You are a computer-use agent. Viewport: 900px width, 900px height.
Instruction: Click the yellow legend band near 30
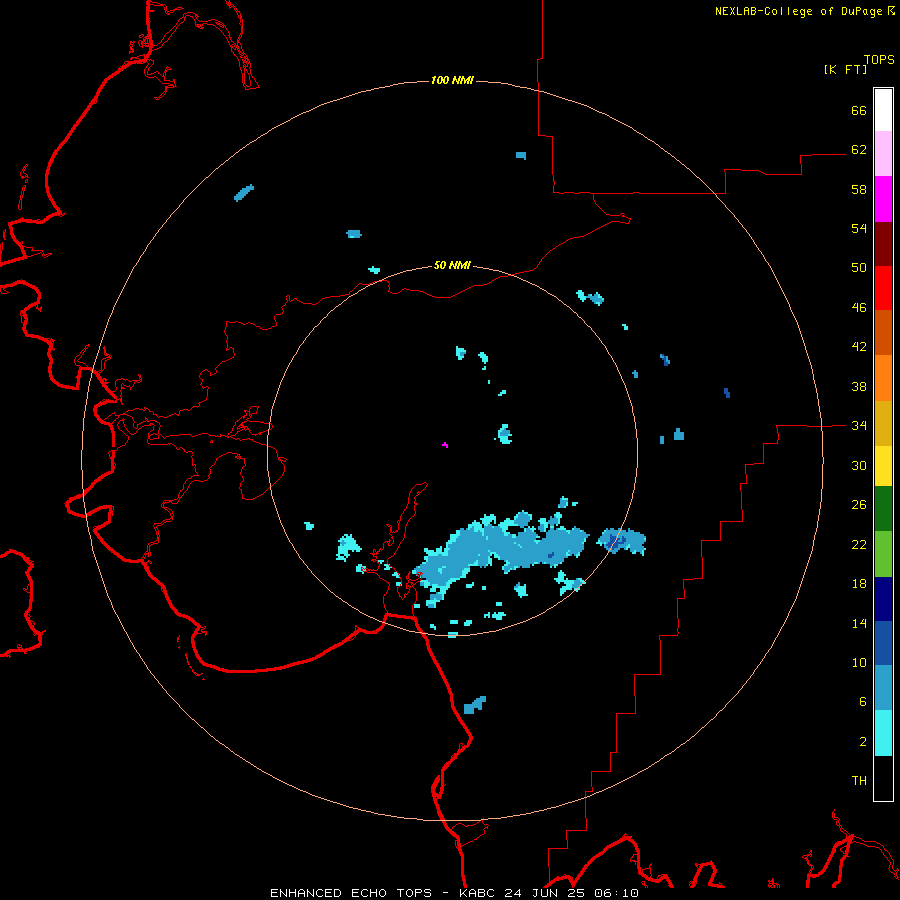(883, 466)
